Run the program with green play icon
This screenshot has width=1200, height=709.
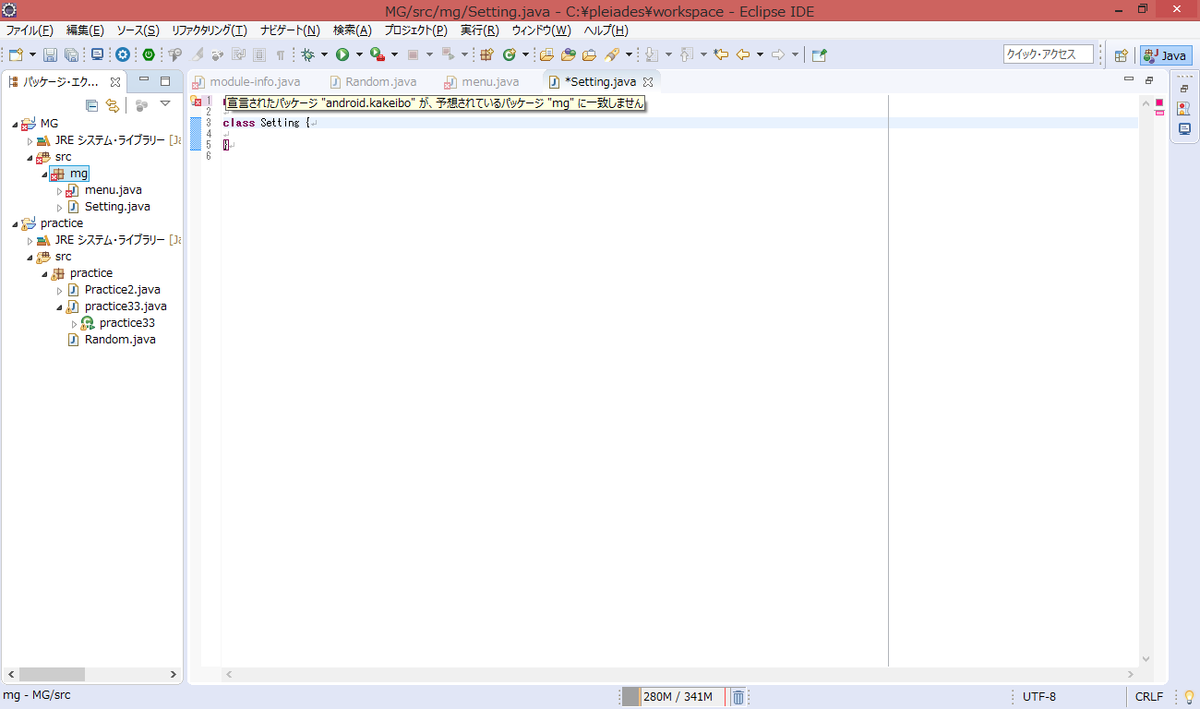342,55
